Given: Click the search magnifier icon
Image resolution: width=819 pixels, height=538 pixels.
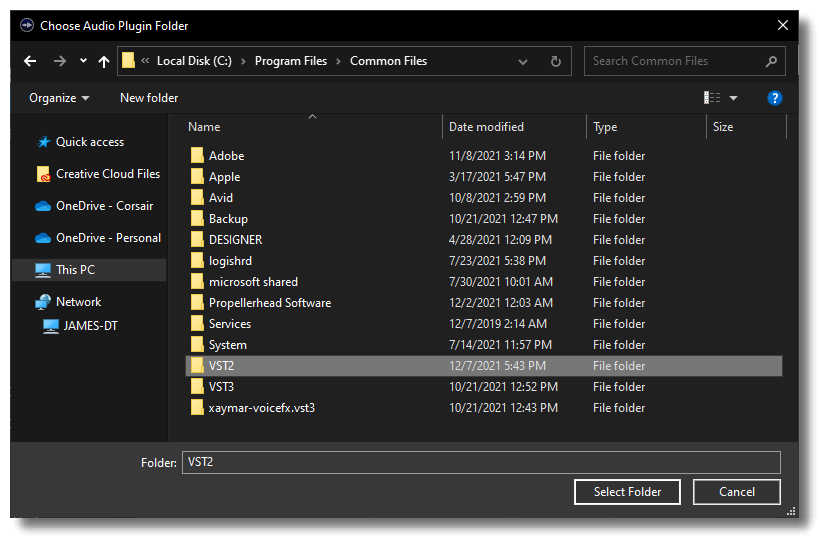Looking at the screenshot, I should click(771, 61).
